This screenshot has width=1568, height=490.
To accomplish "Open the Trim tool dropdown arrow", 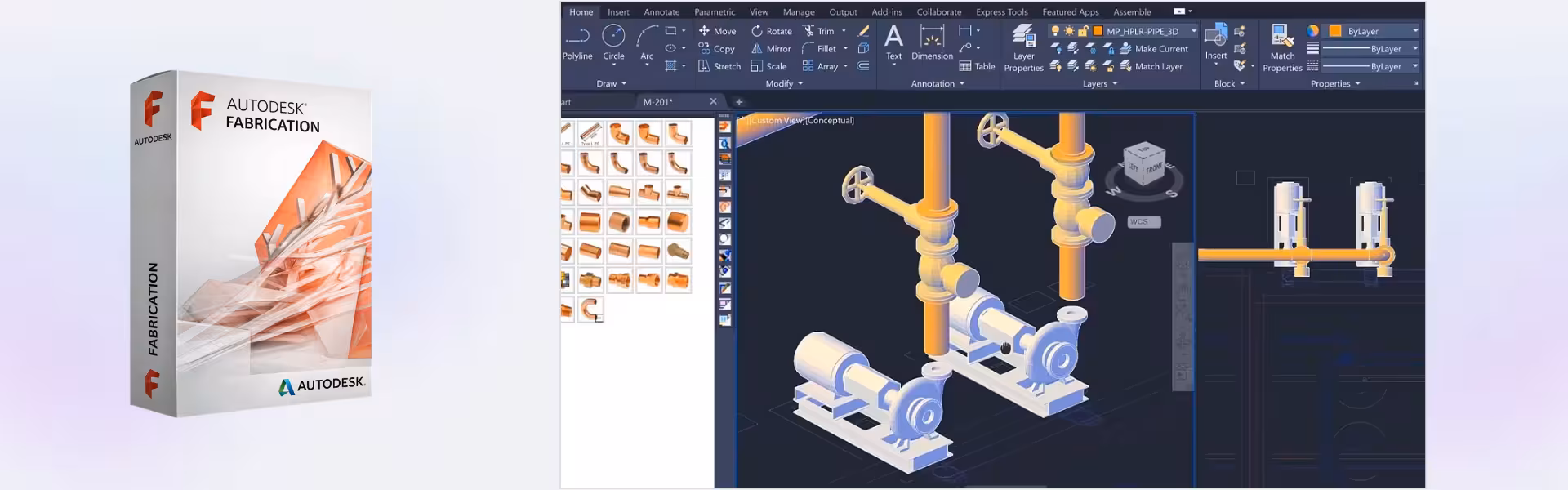I will click(844, 31).
